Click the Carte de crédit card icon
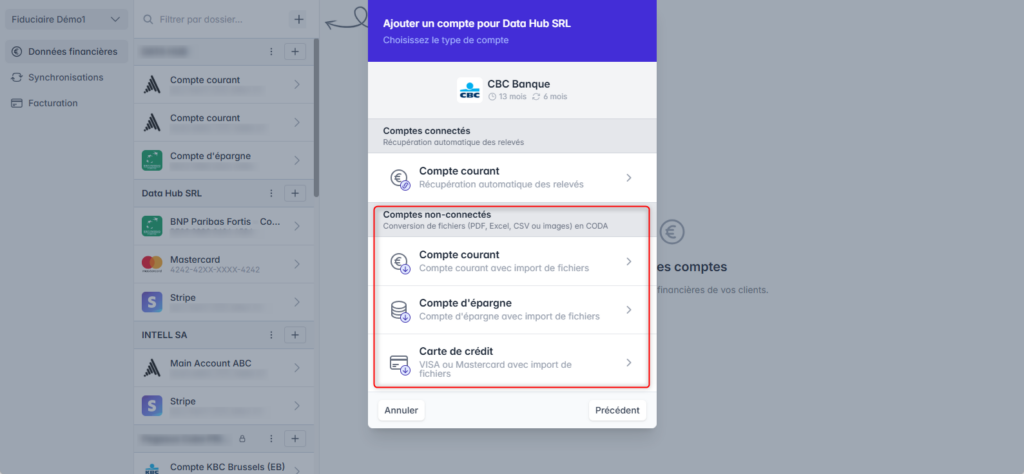 [x=399, y=363]
